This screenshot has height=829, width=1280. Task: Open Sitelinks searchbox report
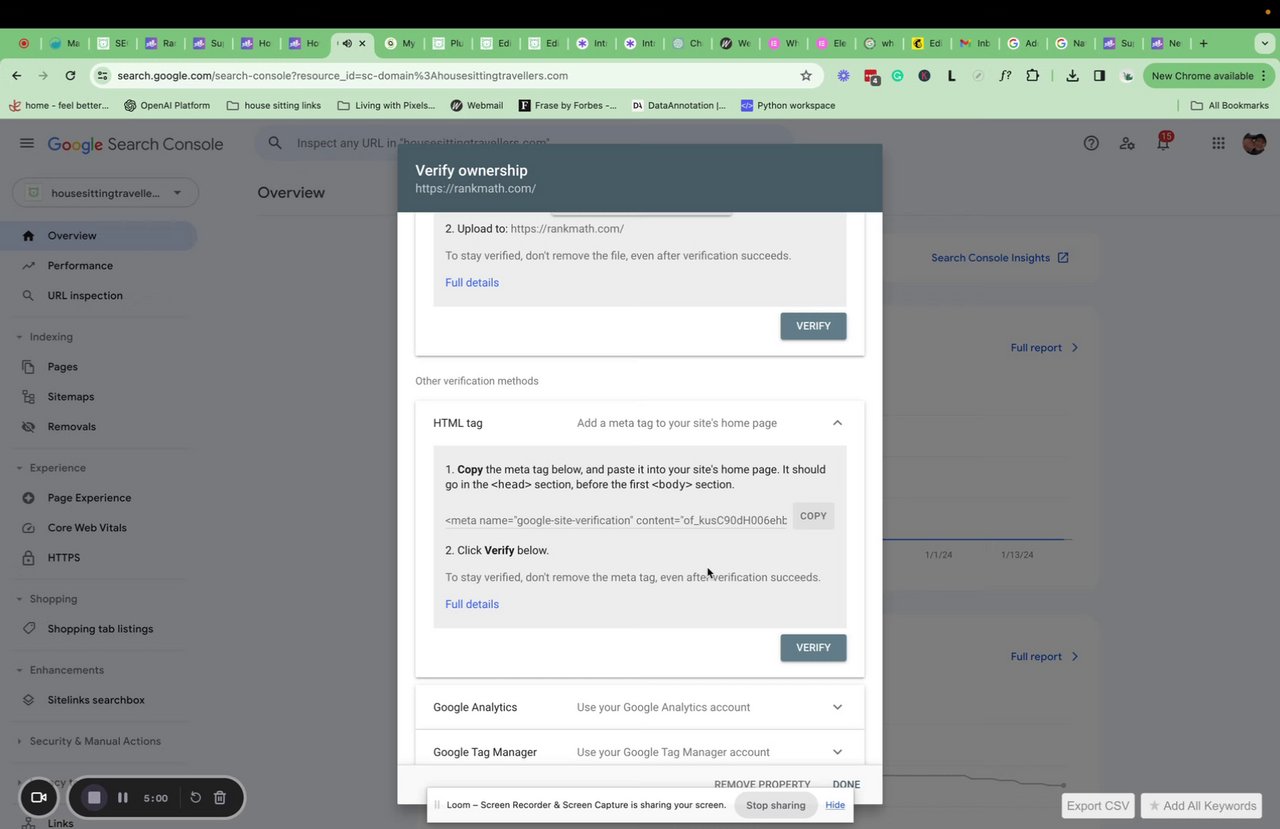98,700
